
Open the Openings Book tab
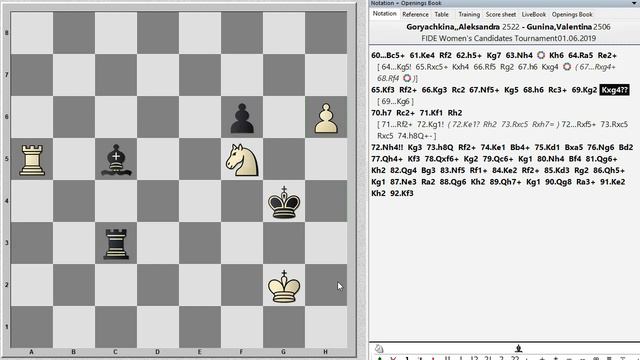572,14
